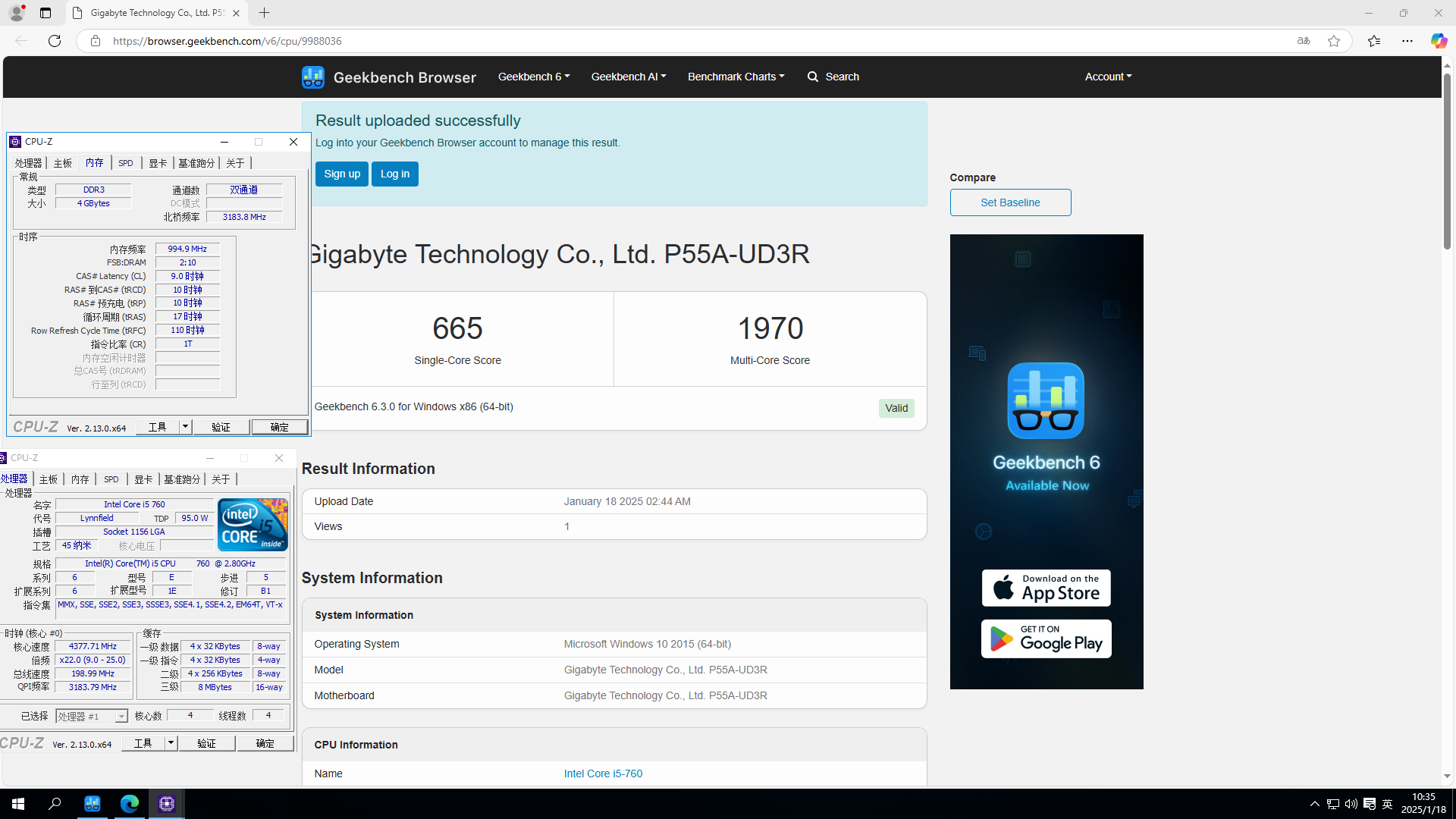The width and height of the screenshot is (1456, 819).
Task: Expand Benchmark Charts dropdown menu
Action: click(736, 77)
